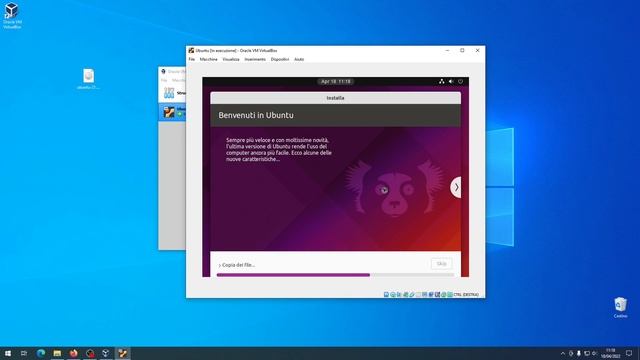Open the Aiuto menu

coord(299,59)
